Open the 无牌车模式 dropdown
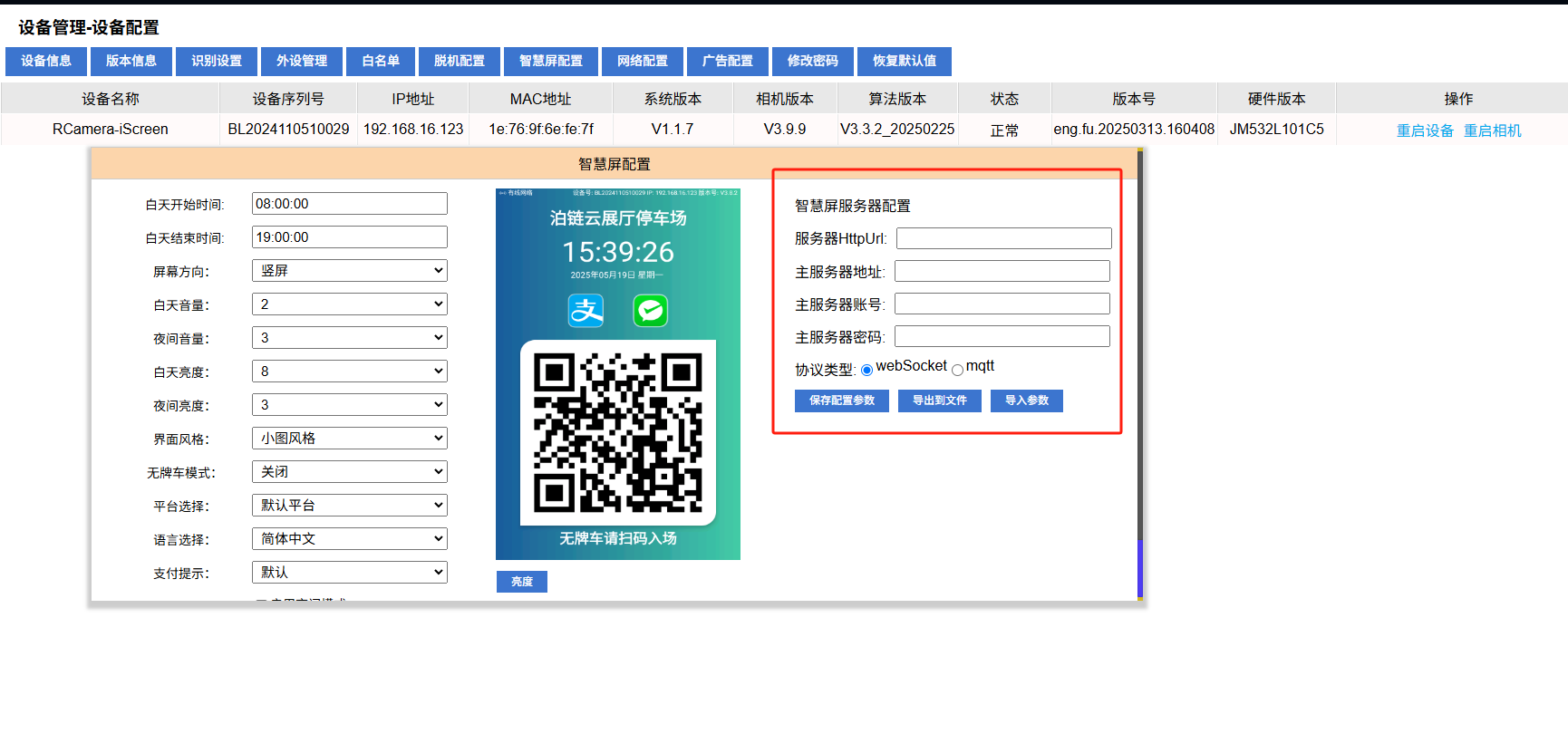The image size is (1568, 753). [x=350, y=472]
